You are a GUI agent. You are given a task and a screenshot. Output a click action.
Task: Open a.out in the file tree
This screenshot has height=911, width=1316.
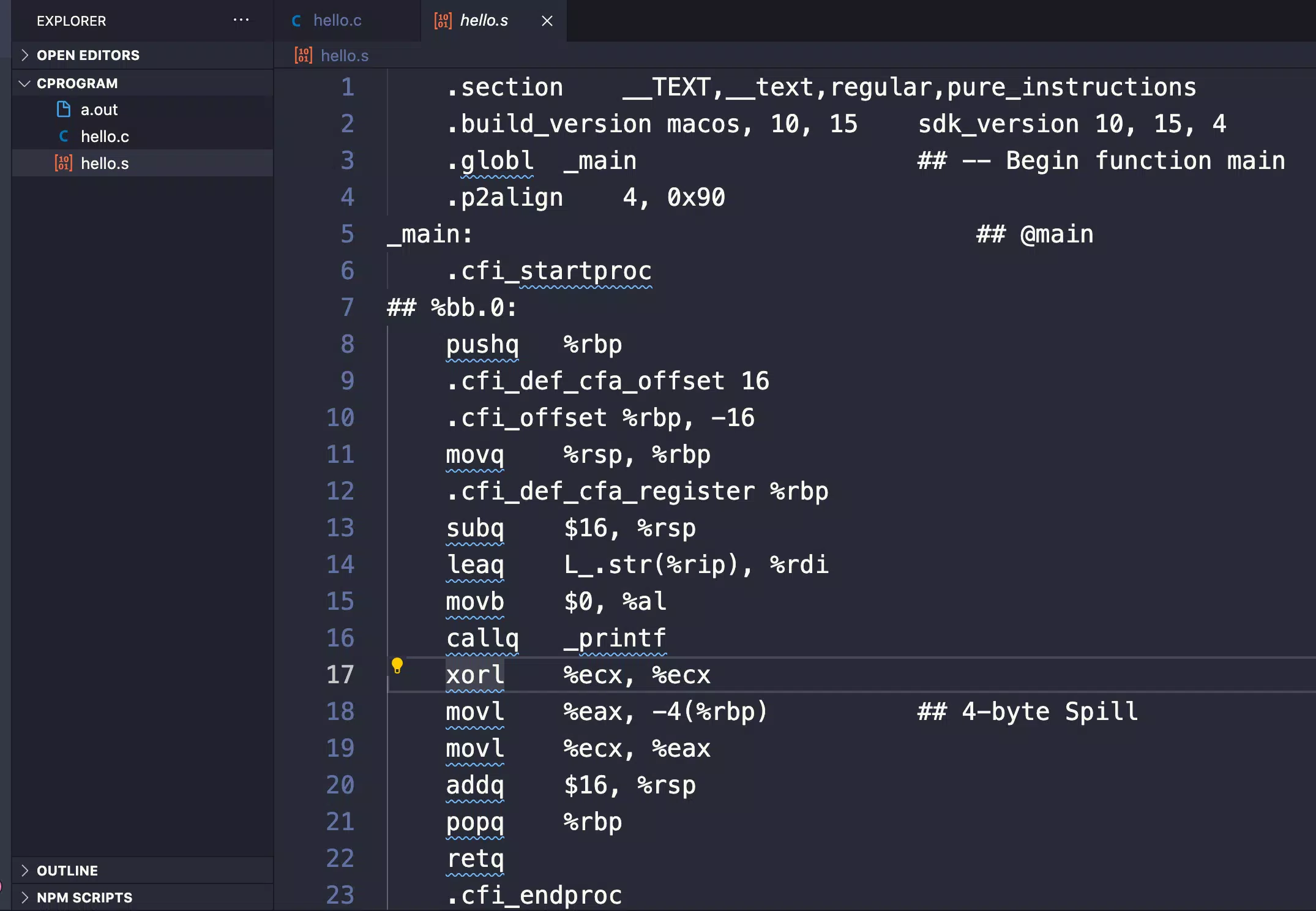[143, 110]
